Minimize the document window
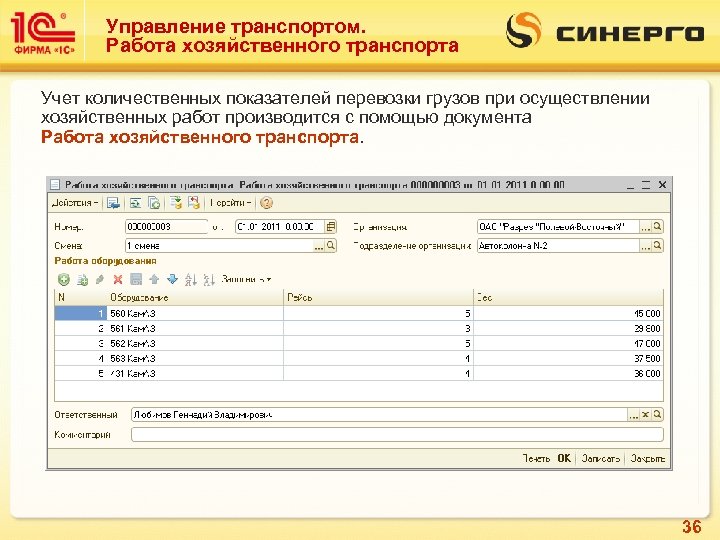 click(x=630, y=186)
